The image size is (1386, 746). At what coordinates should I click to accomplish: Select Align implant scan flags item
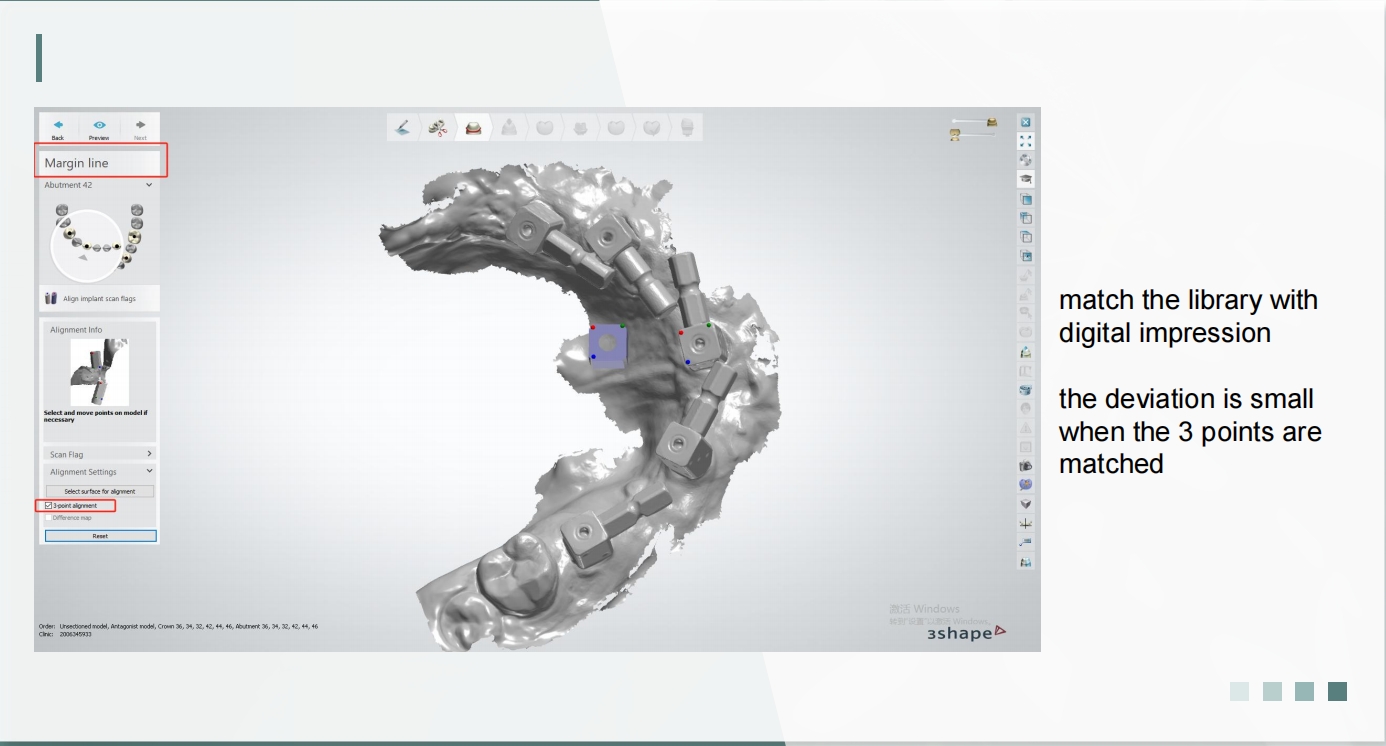(x=99, y=299)
